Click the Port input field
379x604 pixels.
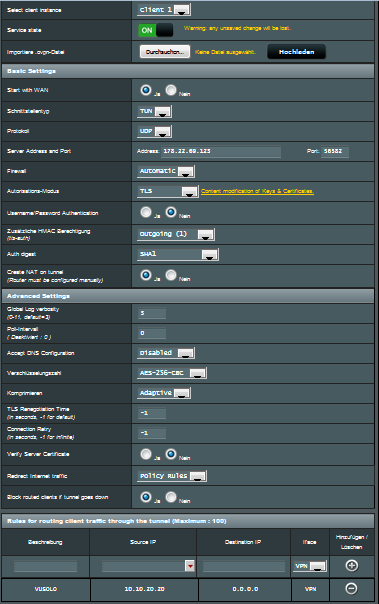coord(335,151)
